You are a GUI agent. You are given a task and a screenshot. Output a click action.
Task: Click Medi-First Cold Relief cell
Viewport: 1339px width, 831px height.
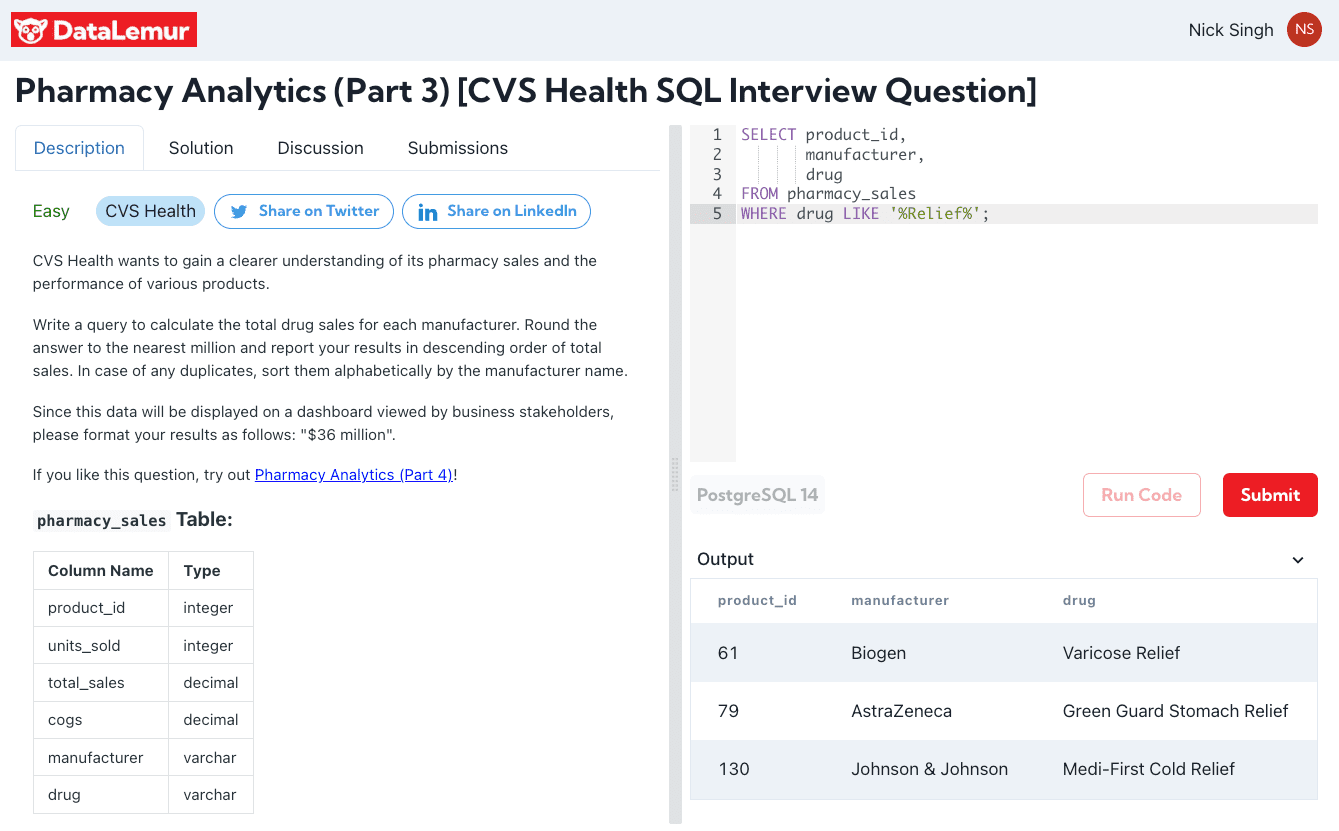click(1148, 769)
